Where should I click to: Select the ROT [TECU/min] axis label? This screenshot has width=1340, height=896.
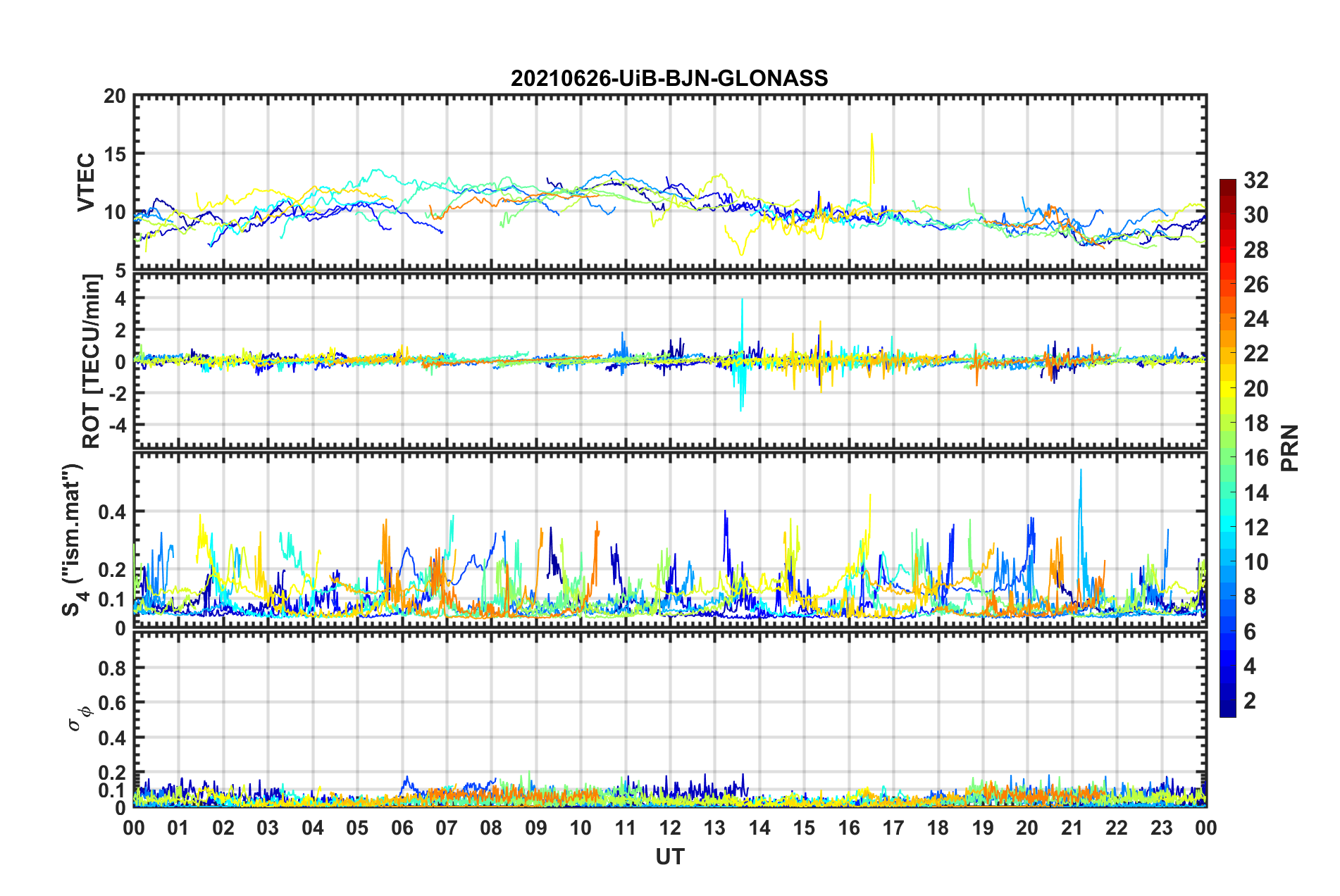pyautogui.click(x=92, y=361)
